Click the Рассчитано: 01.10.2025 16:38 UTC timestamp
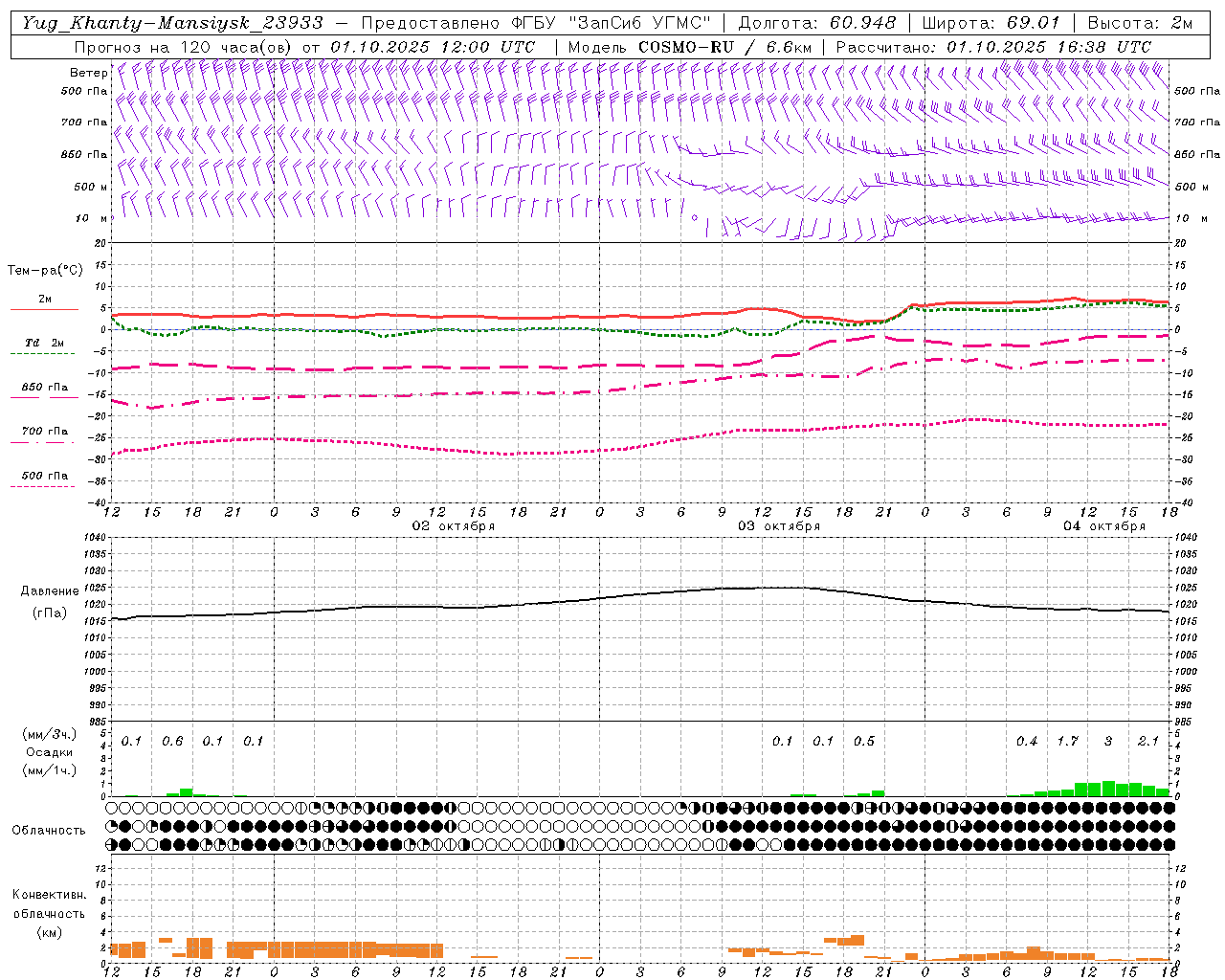The width and height of the screenshot is (1225, 980). point(993,47)
